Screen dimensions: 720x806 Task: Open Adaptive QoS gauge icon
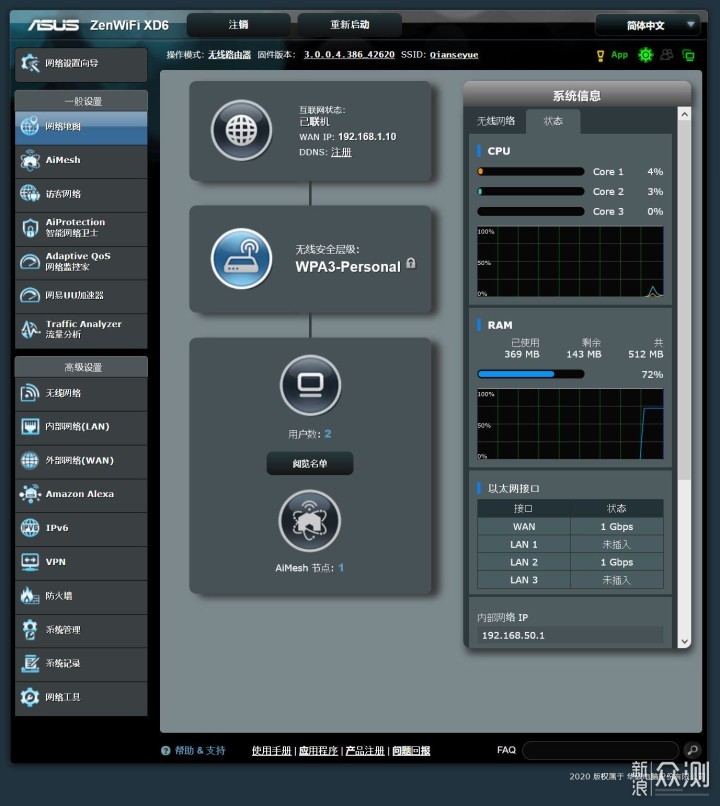coord(30,262)
